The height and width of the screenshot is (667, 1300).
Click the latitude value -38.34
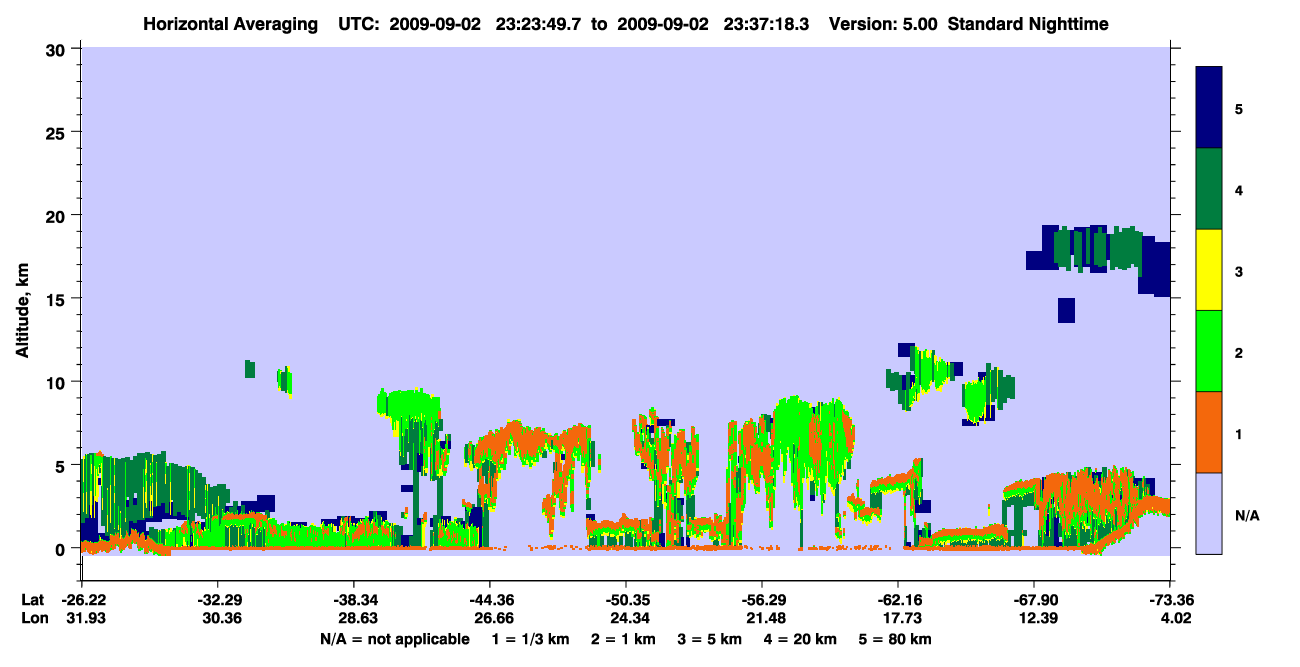coord(354,600)
